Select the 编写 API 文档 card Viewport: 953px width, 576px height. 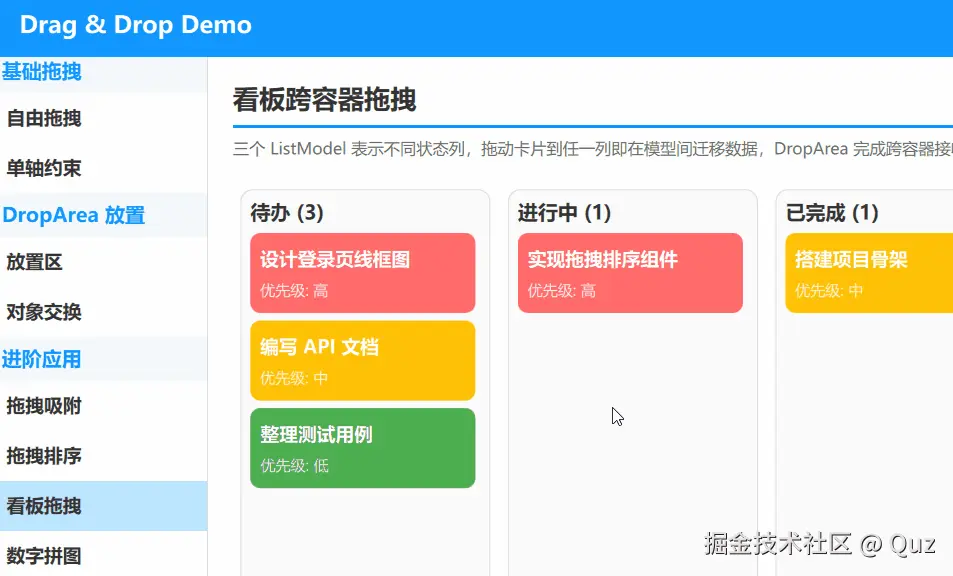[x=362, y=360]
